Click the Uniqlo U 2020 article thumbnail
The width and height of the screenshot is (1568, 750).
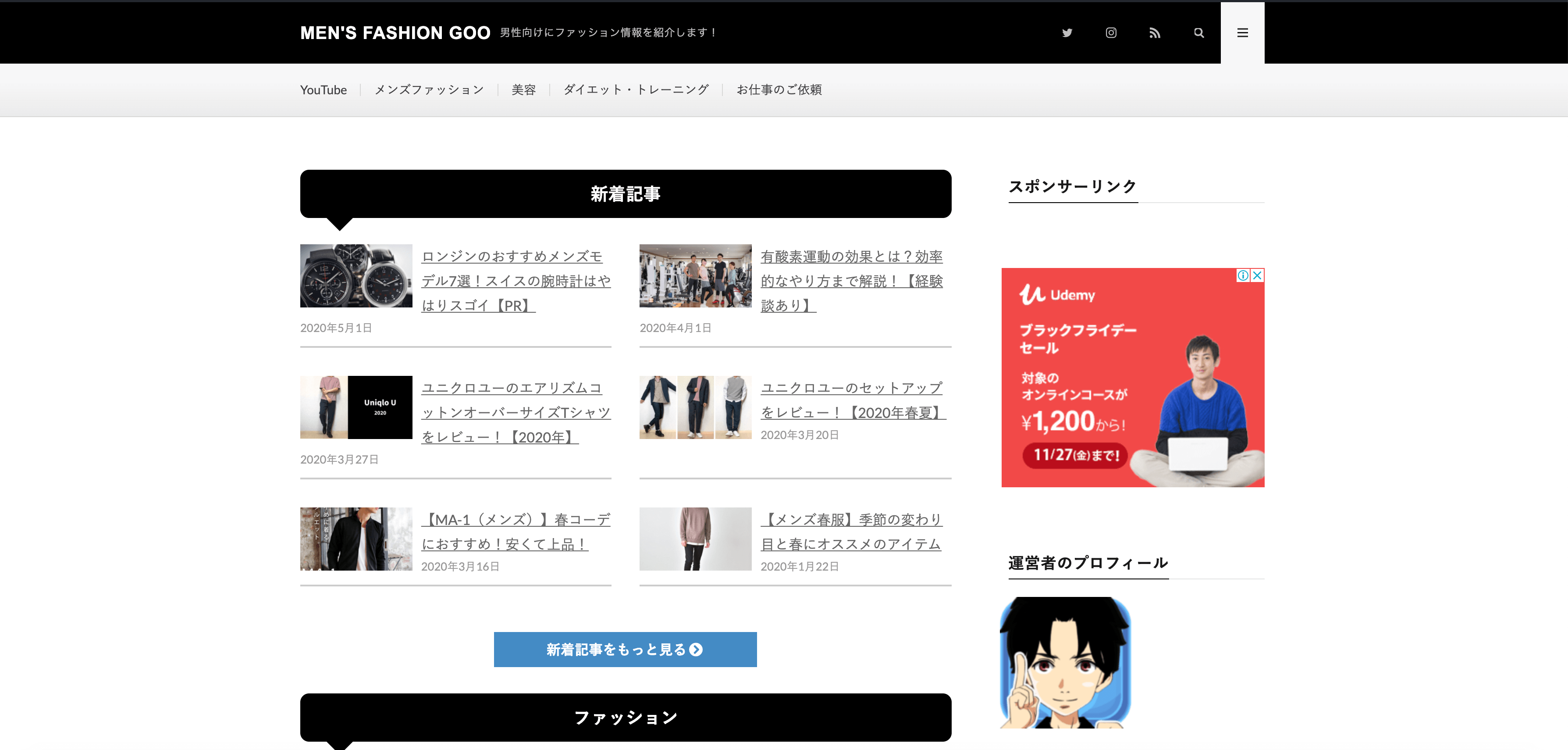[x=356, y=407]
